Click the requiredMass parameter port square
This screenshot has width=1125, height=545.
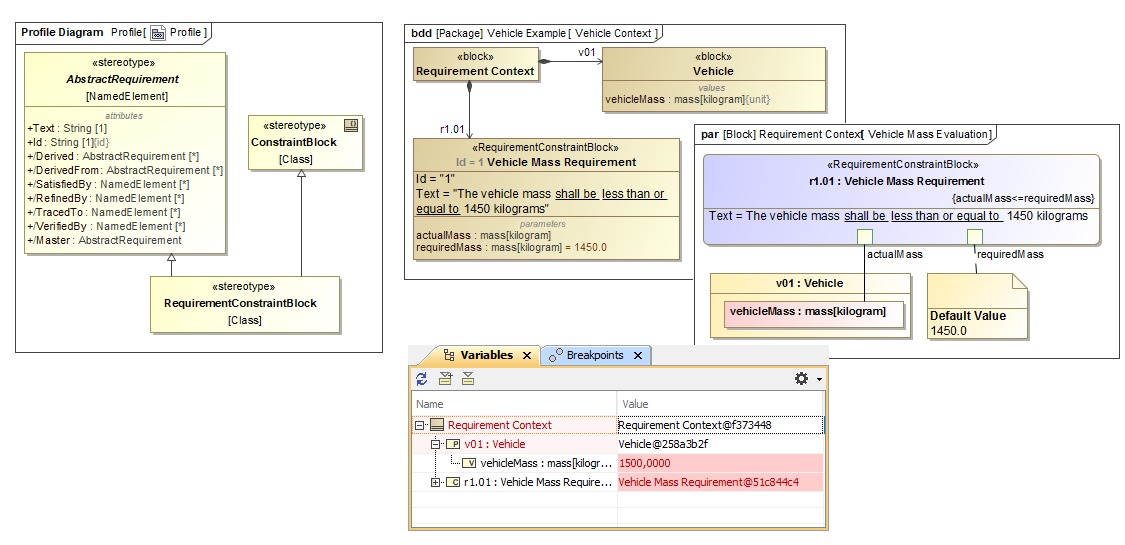(974, 236)
